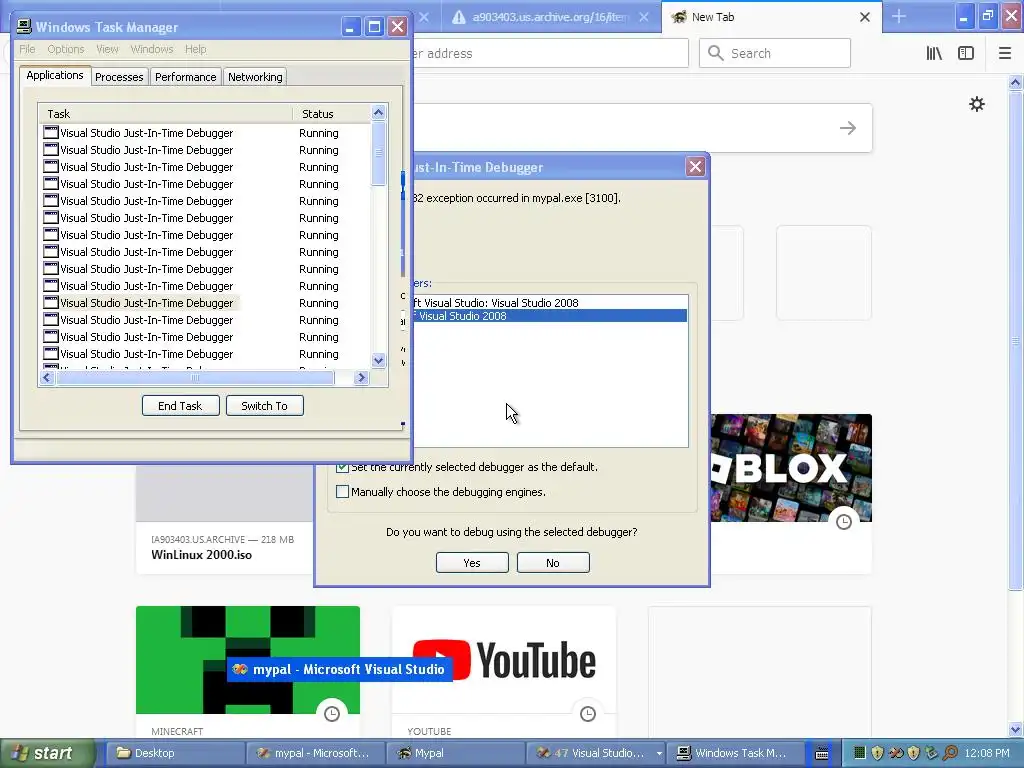Click the keyboard icon in the taskbar
The image size is (1024, 768).
[x=822, y=754]
